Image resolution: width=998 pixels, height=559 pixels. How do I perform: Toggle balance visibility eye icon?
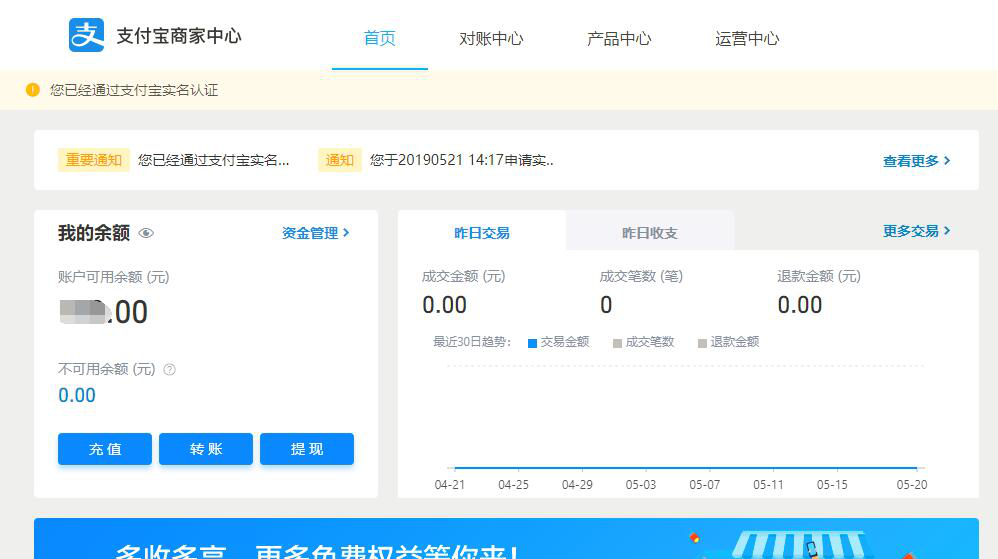(146, 233)
